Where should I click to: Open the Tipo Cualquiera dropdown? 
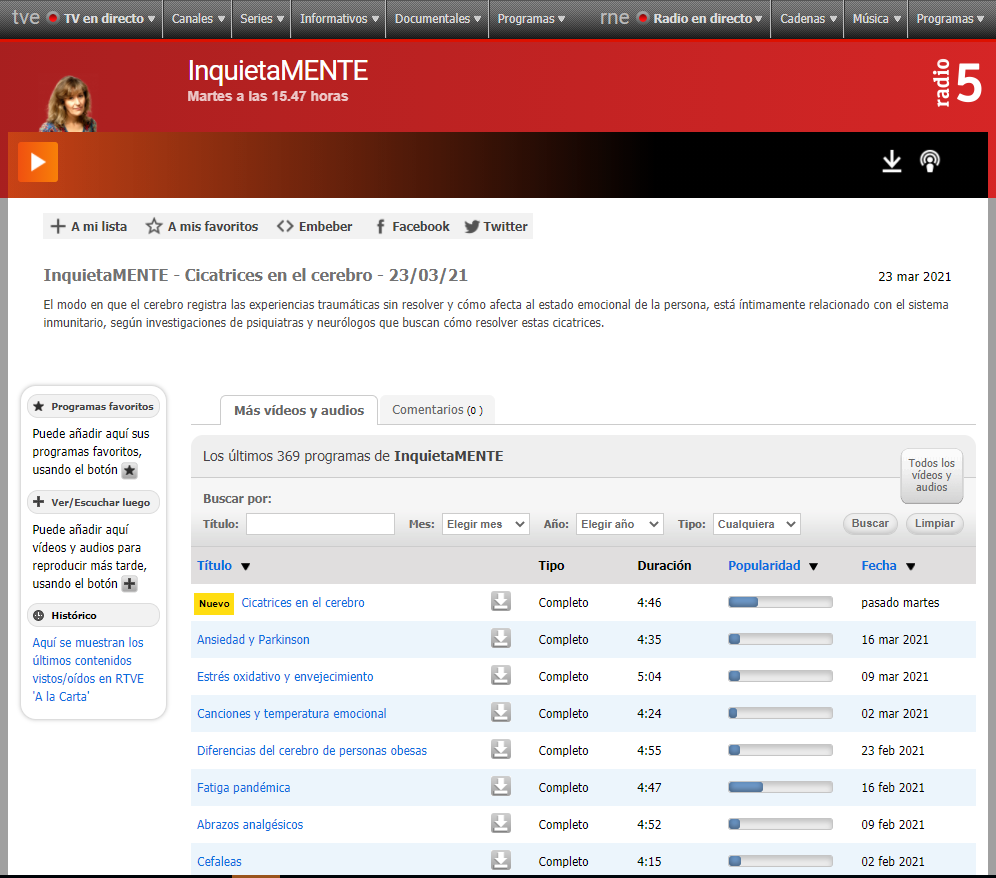coord(757,524)
